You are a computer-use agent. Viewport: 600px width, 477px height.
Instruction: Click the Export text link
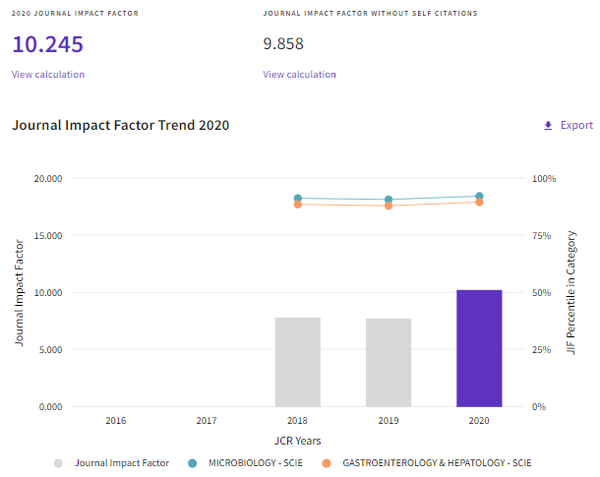pos(576,125)
